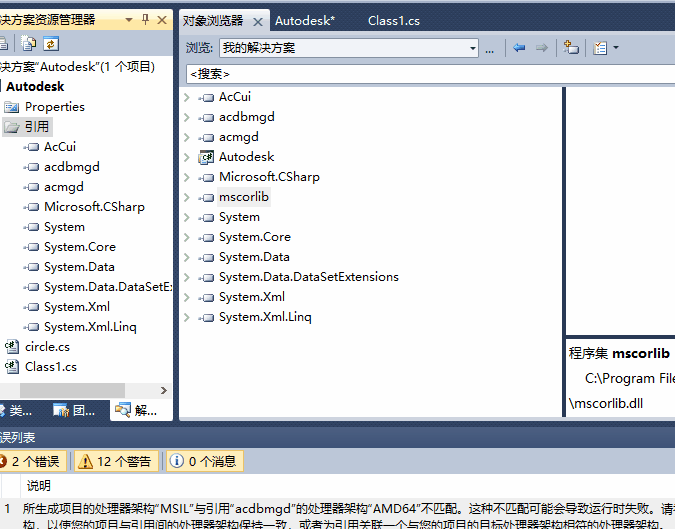Expand the System.Core node in Object Browser
The width and height of the screenshot is (675, 529).
click(x=187, y=237)
